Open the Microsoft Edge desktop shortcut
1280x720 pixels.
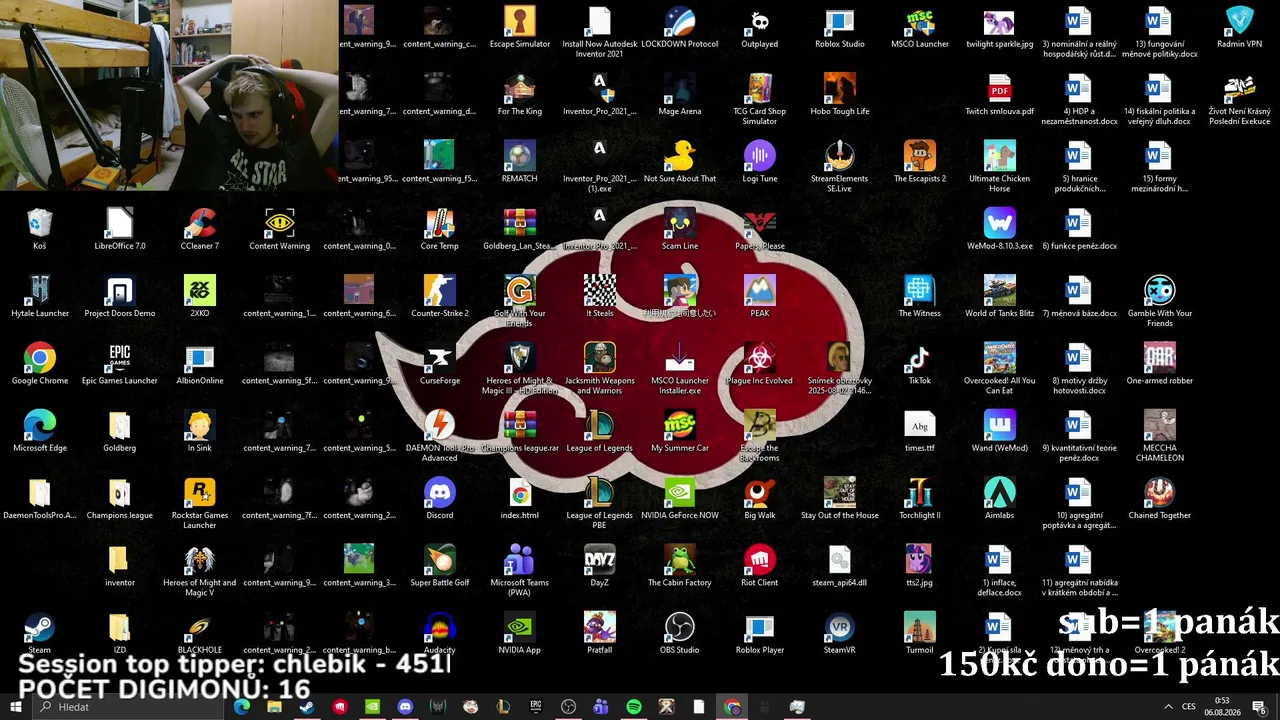click(x=40, y=425)
